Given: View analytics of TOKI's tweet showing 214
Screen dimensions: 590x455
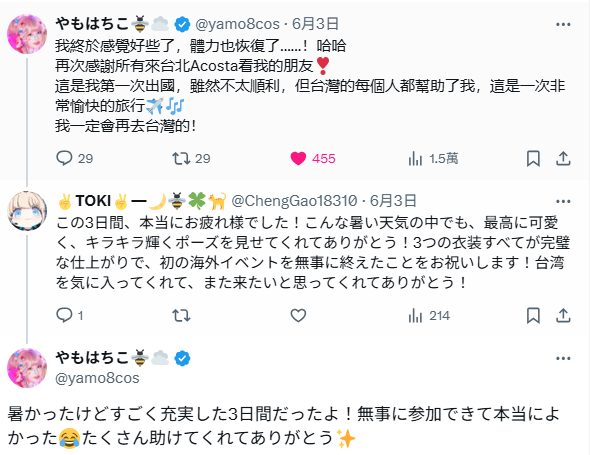Looking at the screenshot, I should coord(429,315).
